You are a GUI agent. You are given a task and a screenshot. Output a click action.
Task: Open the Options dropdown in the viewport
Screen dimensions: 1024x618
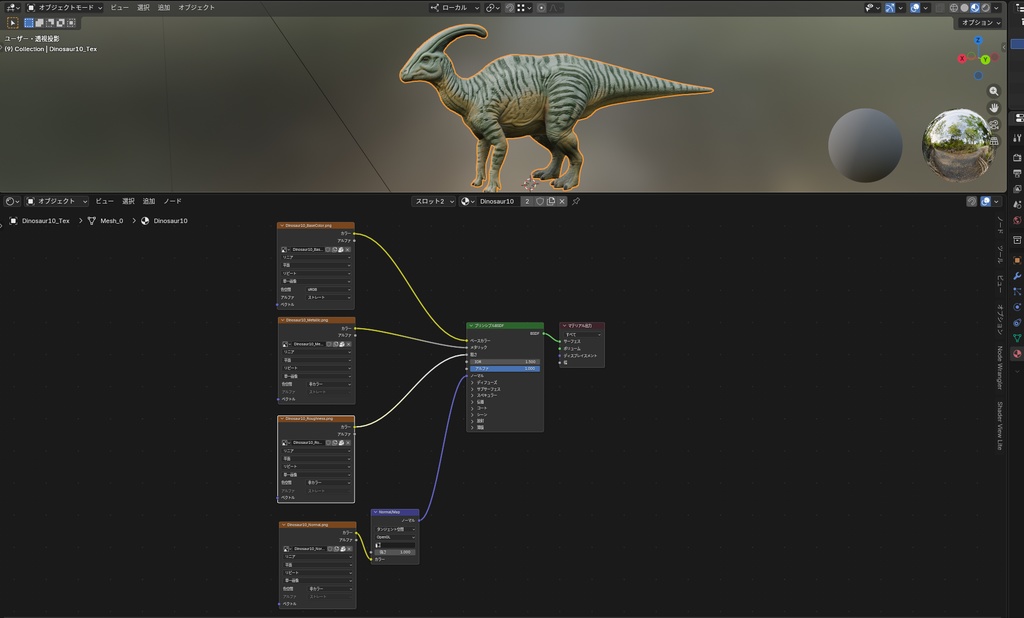(x=981, y=22)
